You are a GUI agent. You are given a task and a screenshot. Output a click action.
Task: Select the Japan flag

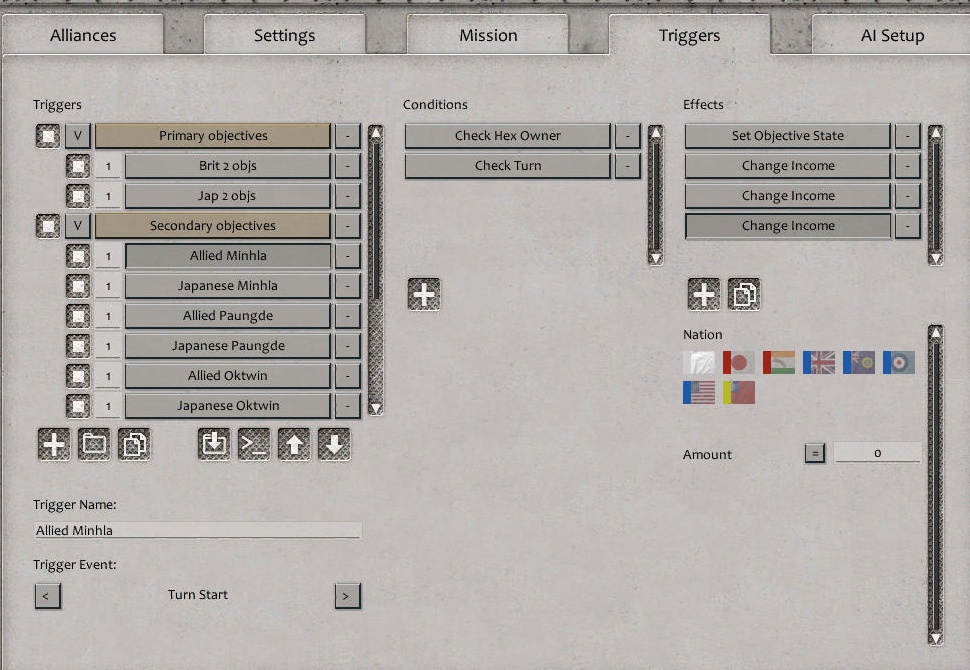739,363
